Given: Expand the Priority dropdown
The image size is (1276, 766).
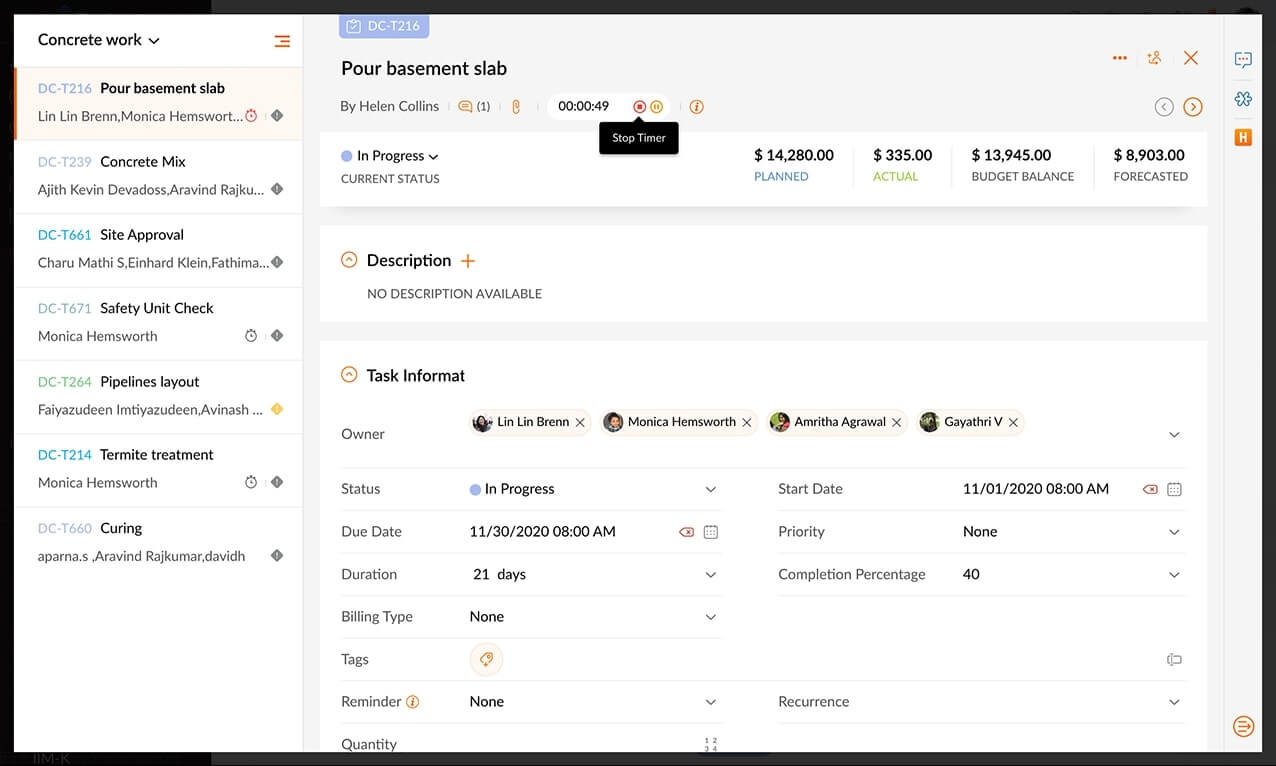Looking at the screenshot, I should click(x=1174, y=532).
